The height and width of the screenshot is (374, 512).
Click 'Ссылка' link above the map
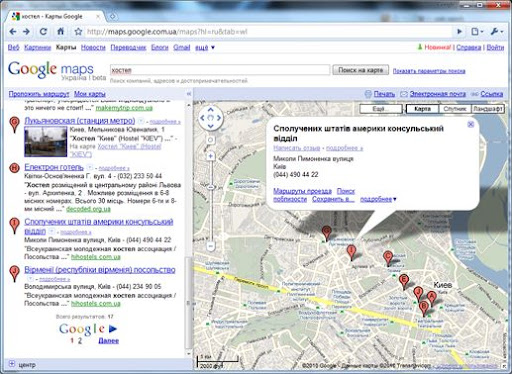coord(491,94)
